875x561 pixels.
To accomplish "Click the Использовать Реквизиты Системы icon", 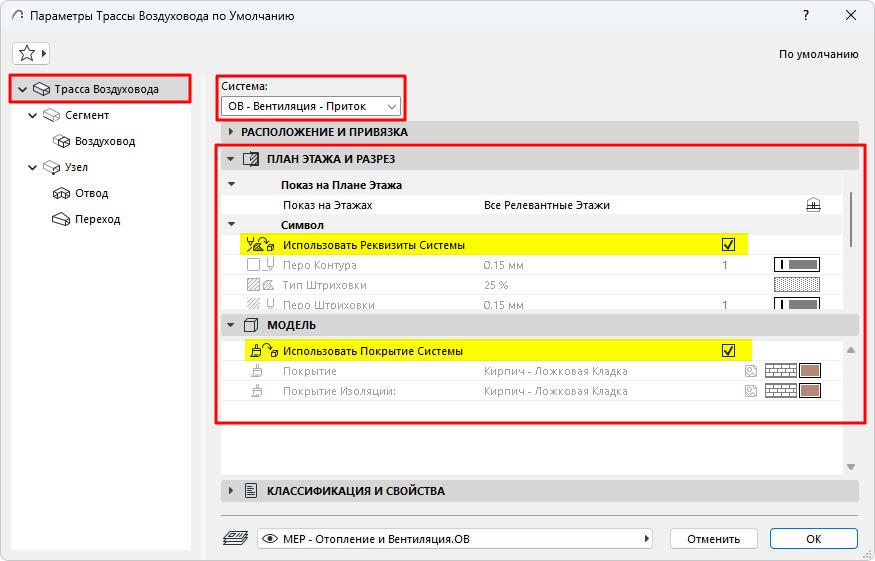I will (x=261, y=244).
